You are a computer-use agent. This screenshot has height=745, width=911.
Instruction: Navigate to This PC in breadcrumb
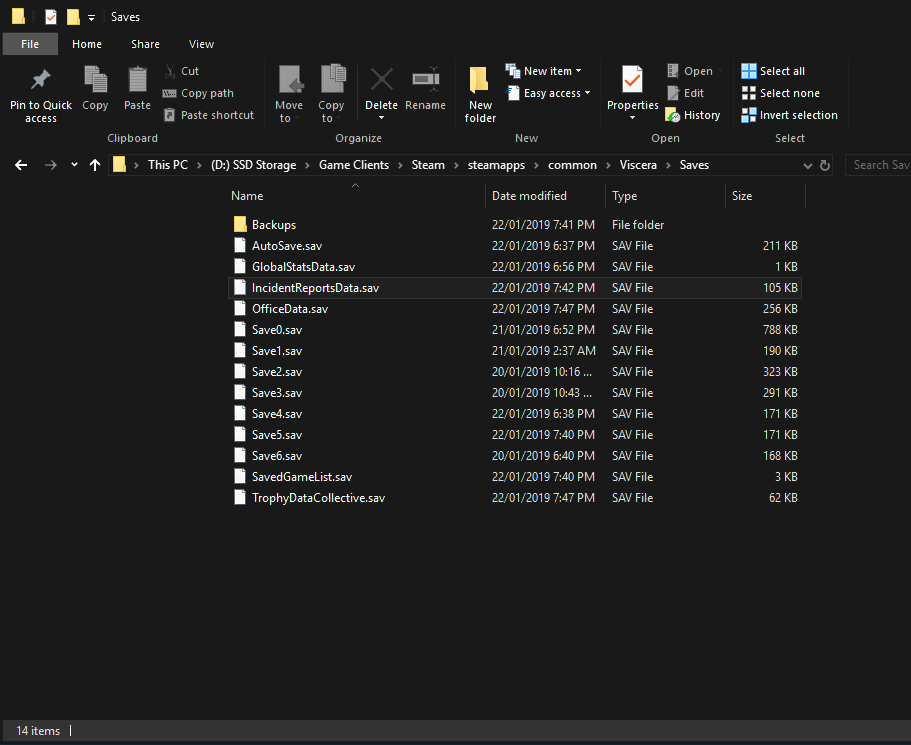pos(168,165)
